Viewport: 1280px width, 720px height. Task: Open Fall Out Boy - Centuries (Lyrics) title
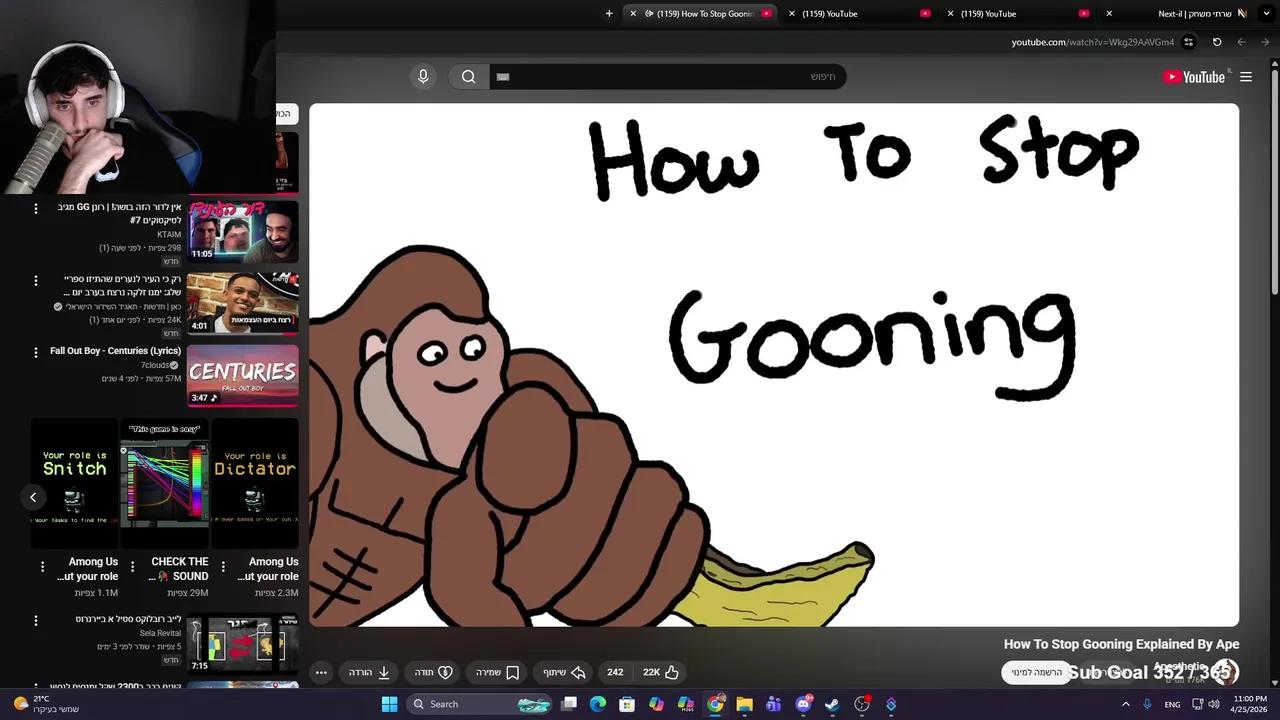pos(115,351)
